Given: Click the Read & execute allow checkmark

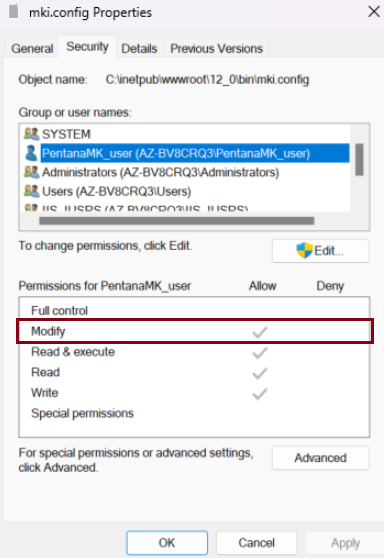Looking at the screenshot, I should tap(260, 353).
